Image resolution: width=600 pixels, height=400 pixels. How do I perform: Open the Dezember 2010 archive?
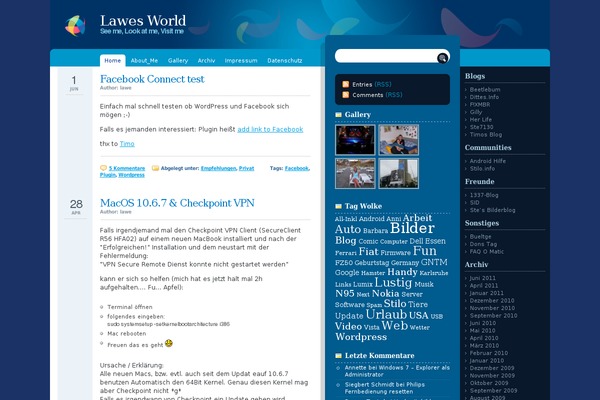[492, 300]
